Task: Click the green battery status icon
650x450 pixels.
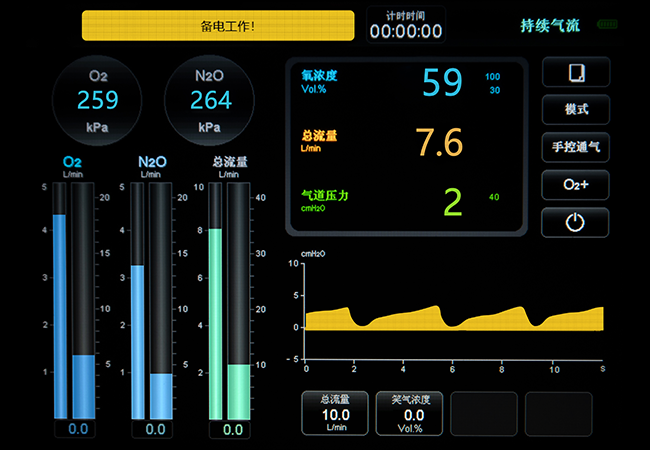Action: click(607, 24)
